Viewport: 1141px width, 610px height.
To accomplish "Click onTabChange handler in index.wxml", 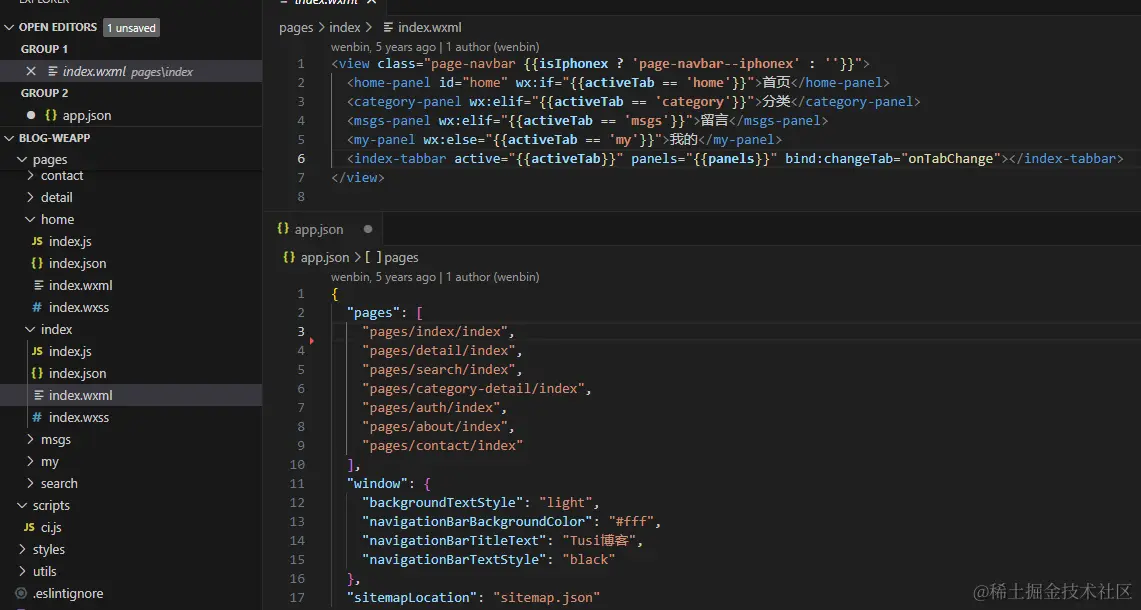I will [x=950, y=159].
